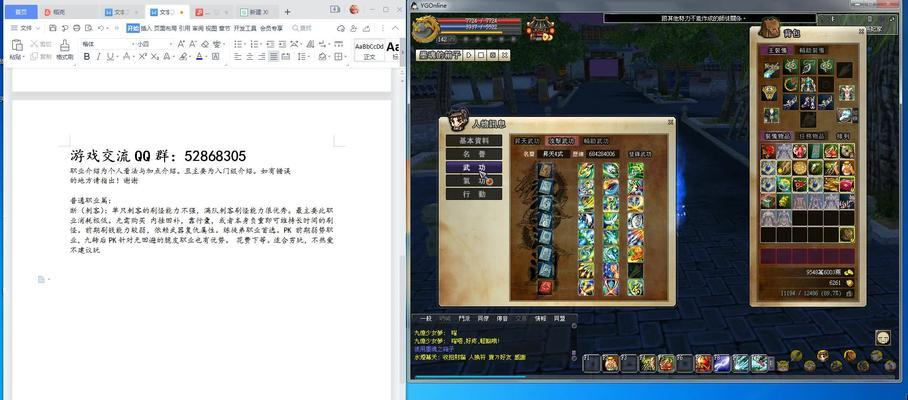Open the 开发工具 ribbon tab
Viewport: 908px width, 400px height.
point(245,28)
